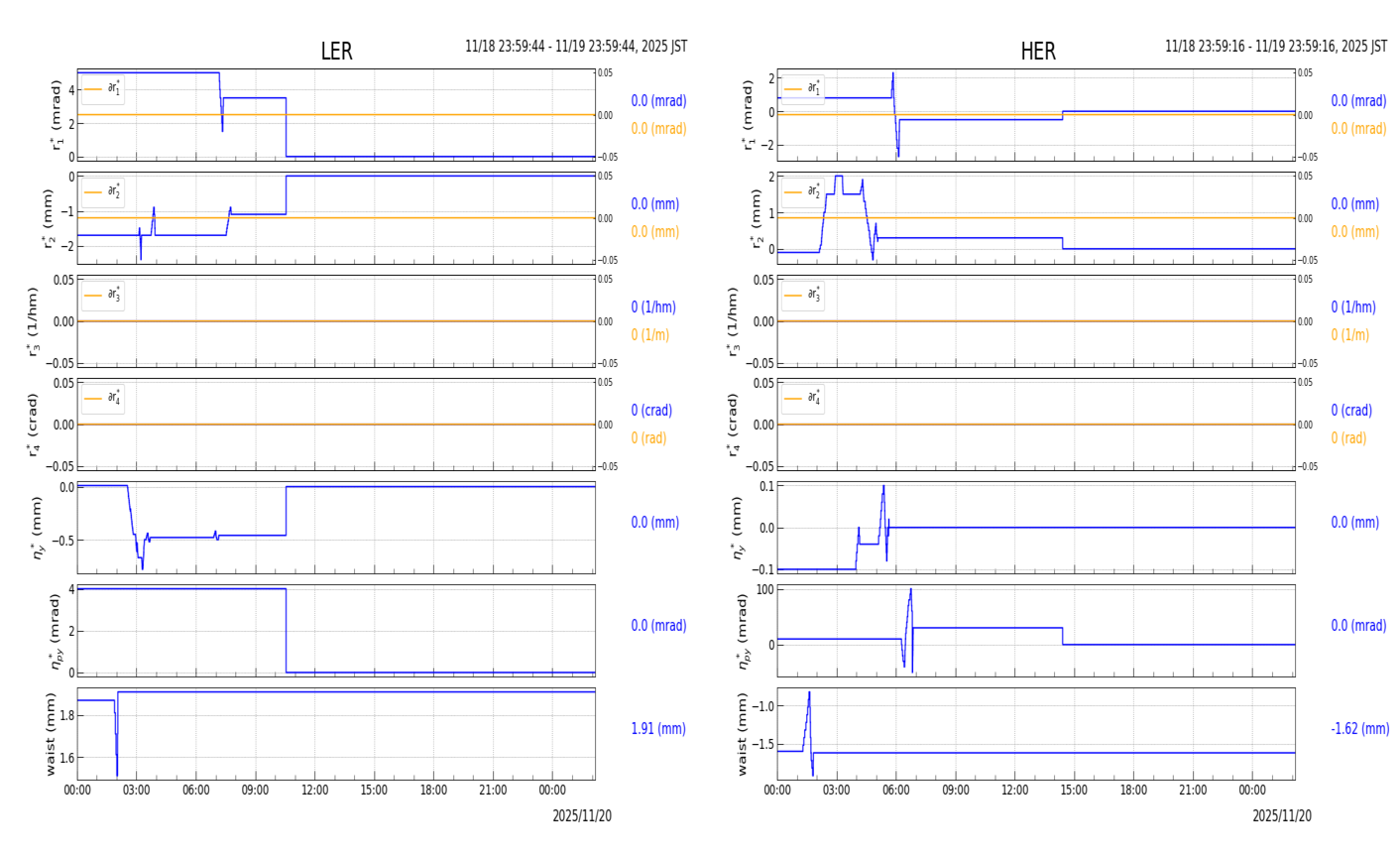Select 0.0 (mm) value beside LER ηy* plot
The image size is (1400, 857).
pos(655,523)
